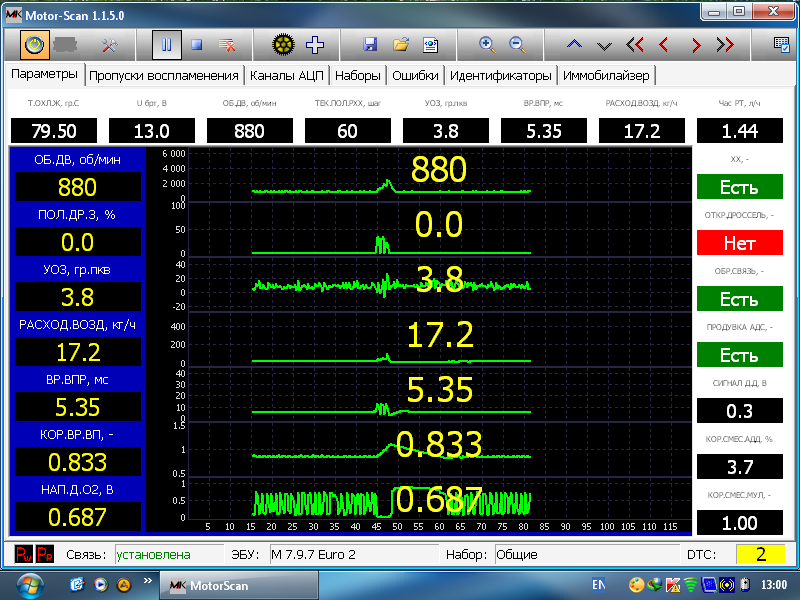Click the blue plus cross icon
This screenshot has height=600, width=800.
316,45
